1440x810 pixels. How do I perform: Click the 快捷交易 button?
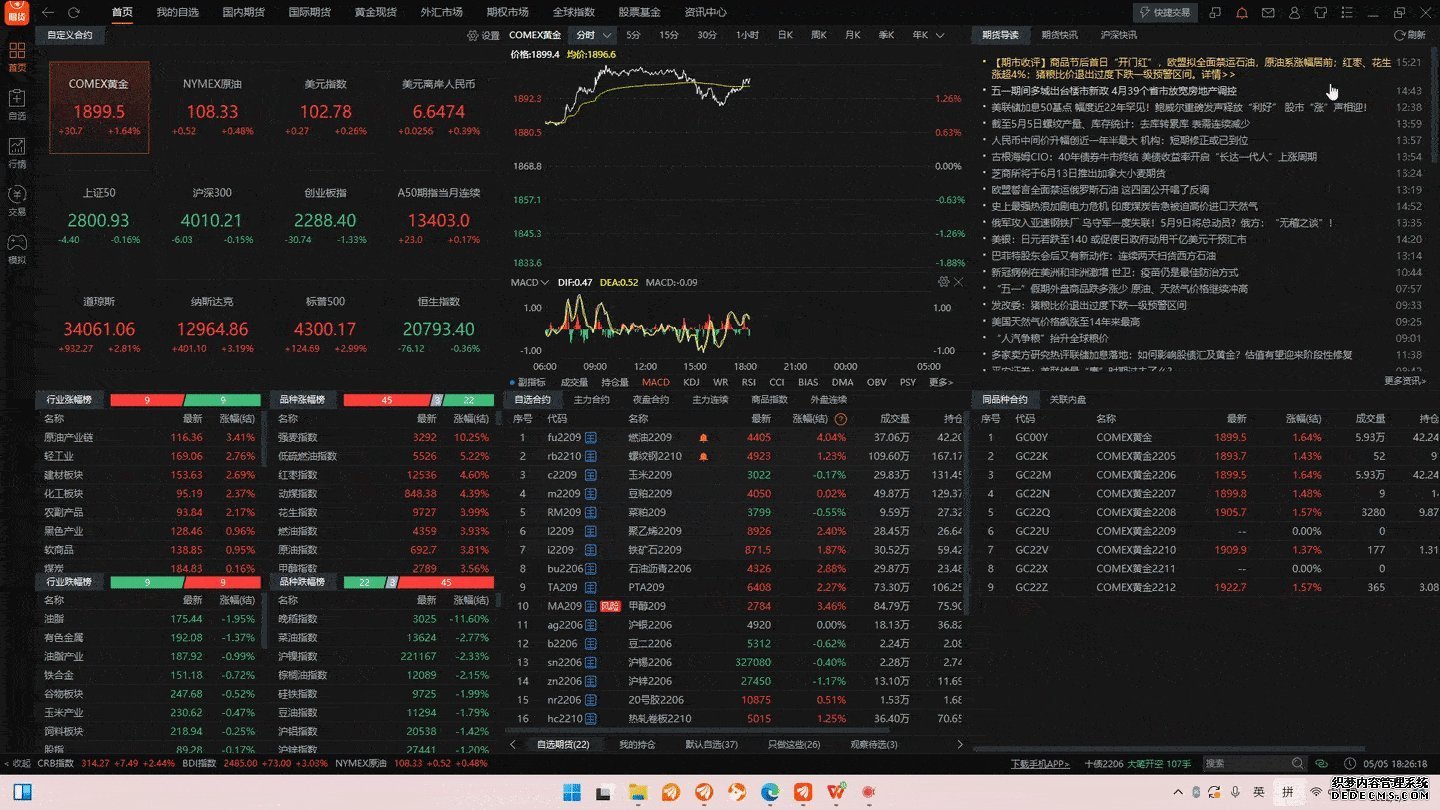coord(1165,12)
